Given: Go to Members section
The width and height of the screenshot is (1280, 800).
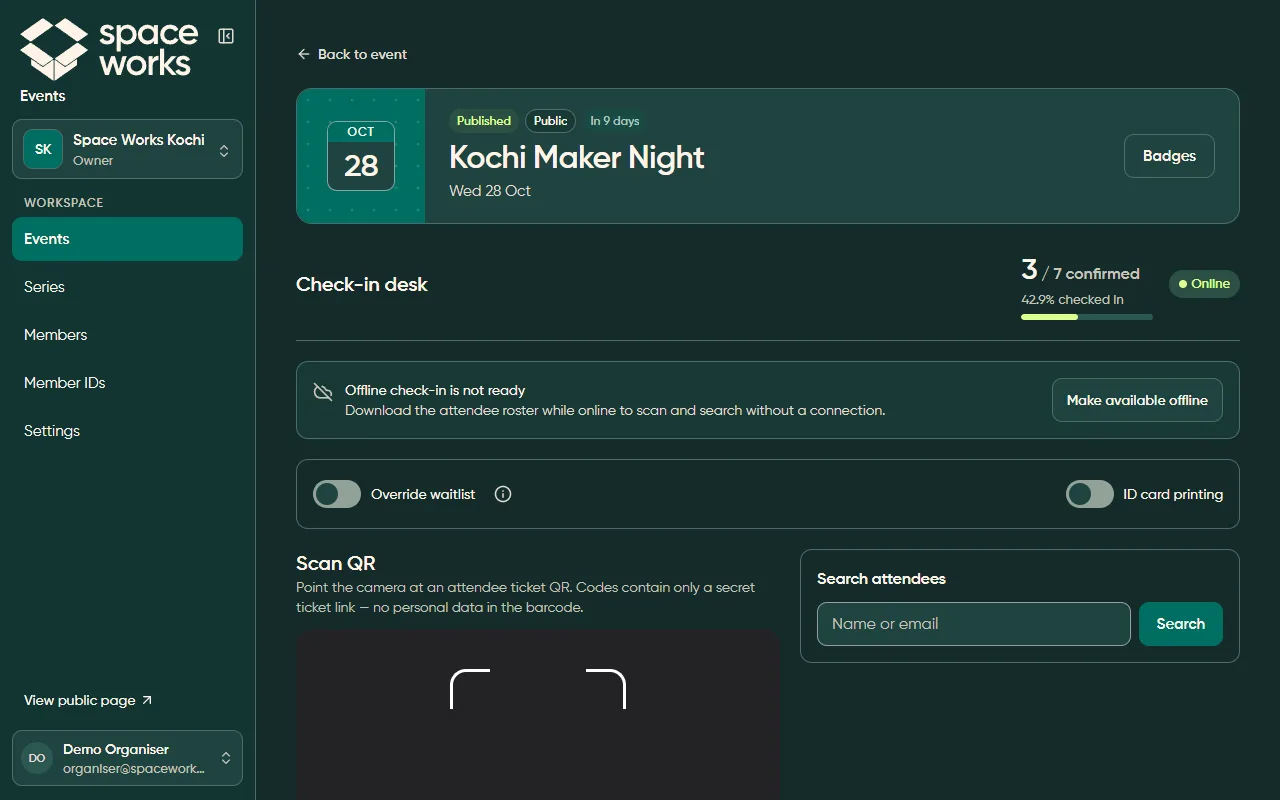Looking at the screenshot, I should click(x=127, y=335).
